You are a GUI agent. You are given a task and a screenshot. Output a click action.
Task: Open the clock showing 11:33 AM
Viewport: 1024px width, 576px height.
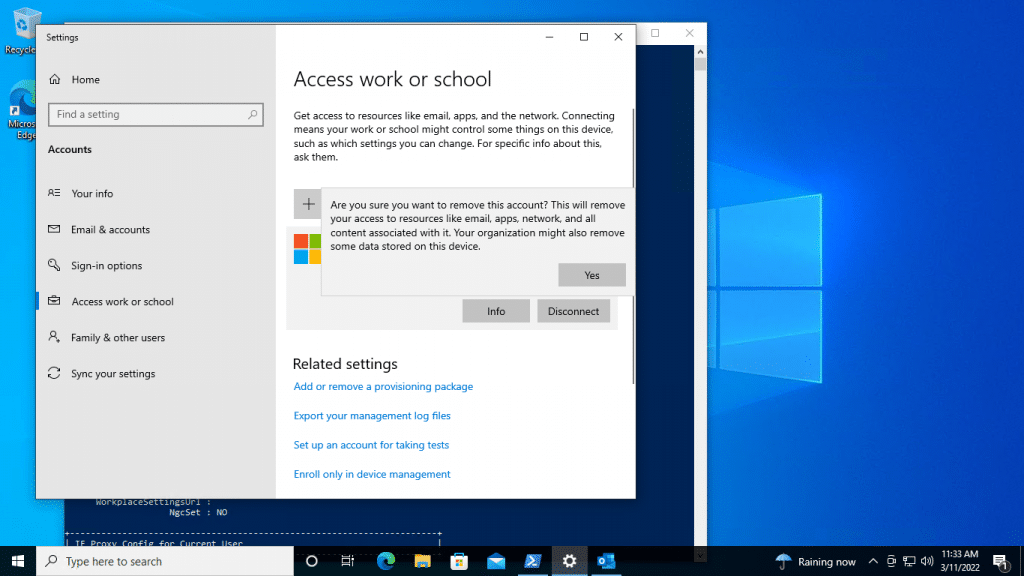click(x=959, y=561)
